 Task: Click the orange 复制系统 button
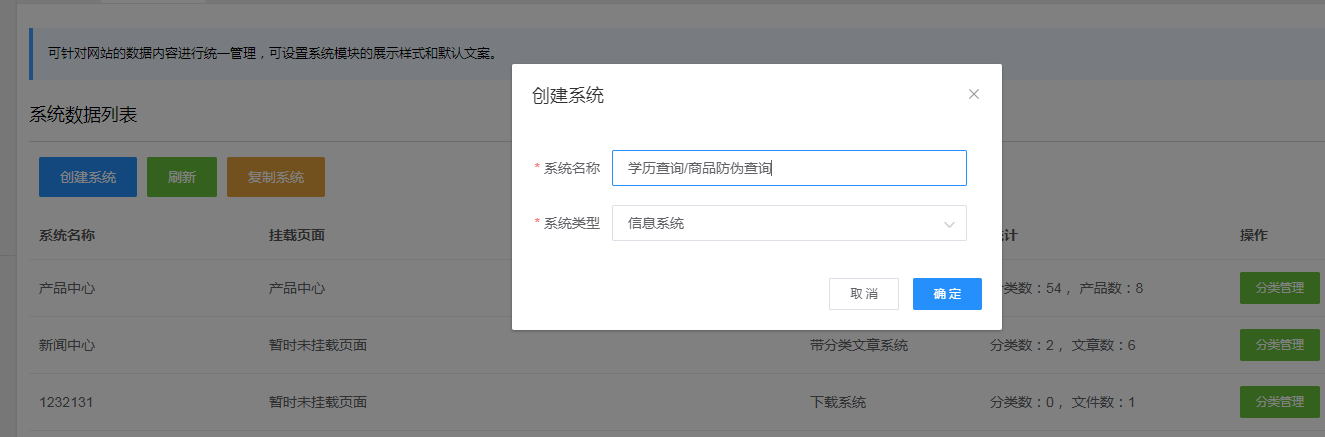[275, 177]
